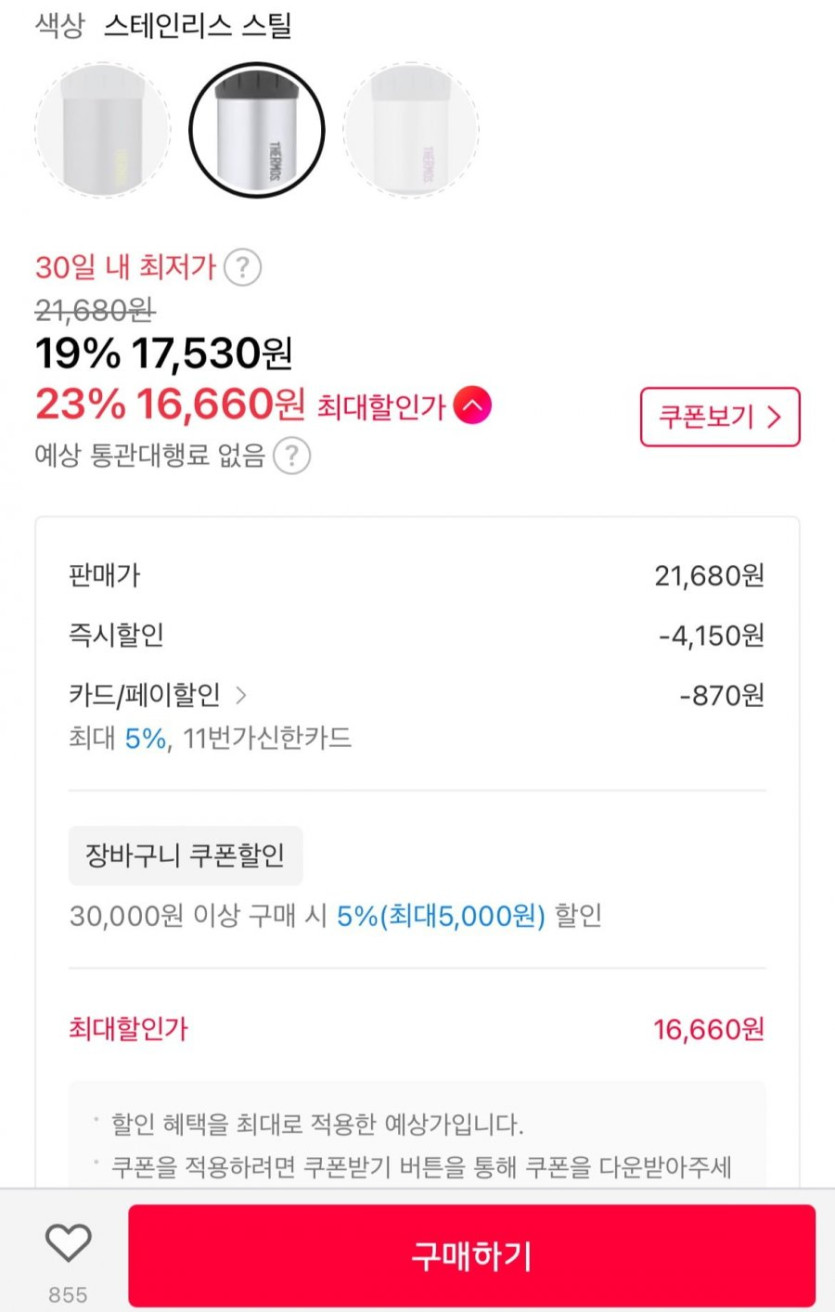Open the 쿠폰보기 coupon button
The height and width of the screenshot is (1312, 835).
(719, 417)
